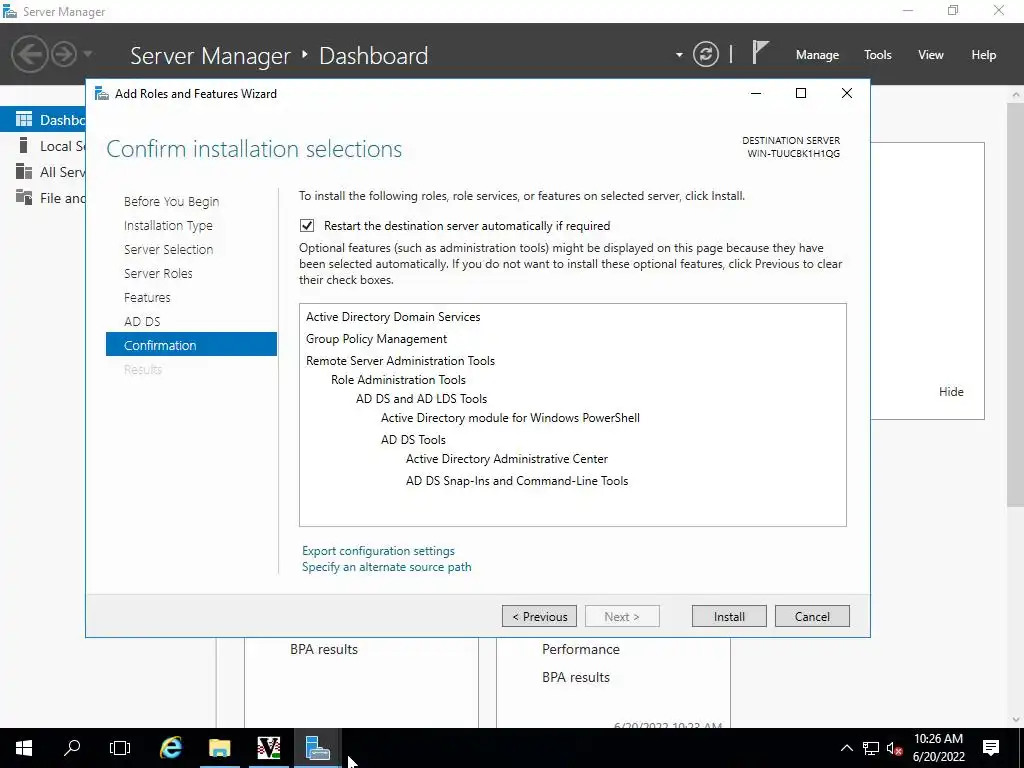Go to Server Selection step
Screen dimensions: 1024x768
coord(168,249)
